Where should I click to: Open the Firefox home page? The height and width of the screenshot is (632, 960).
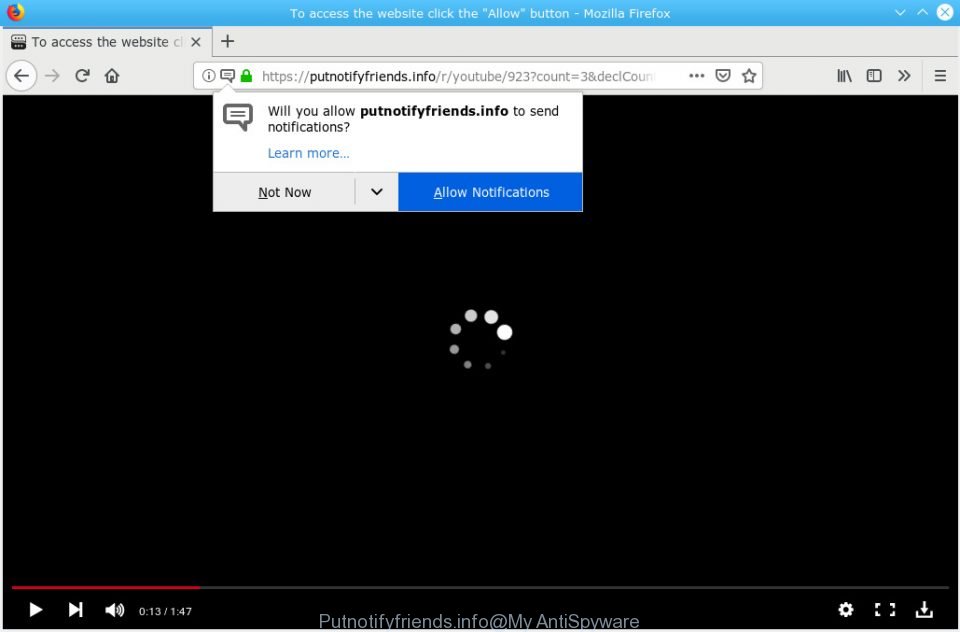(112, 76)
